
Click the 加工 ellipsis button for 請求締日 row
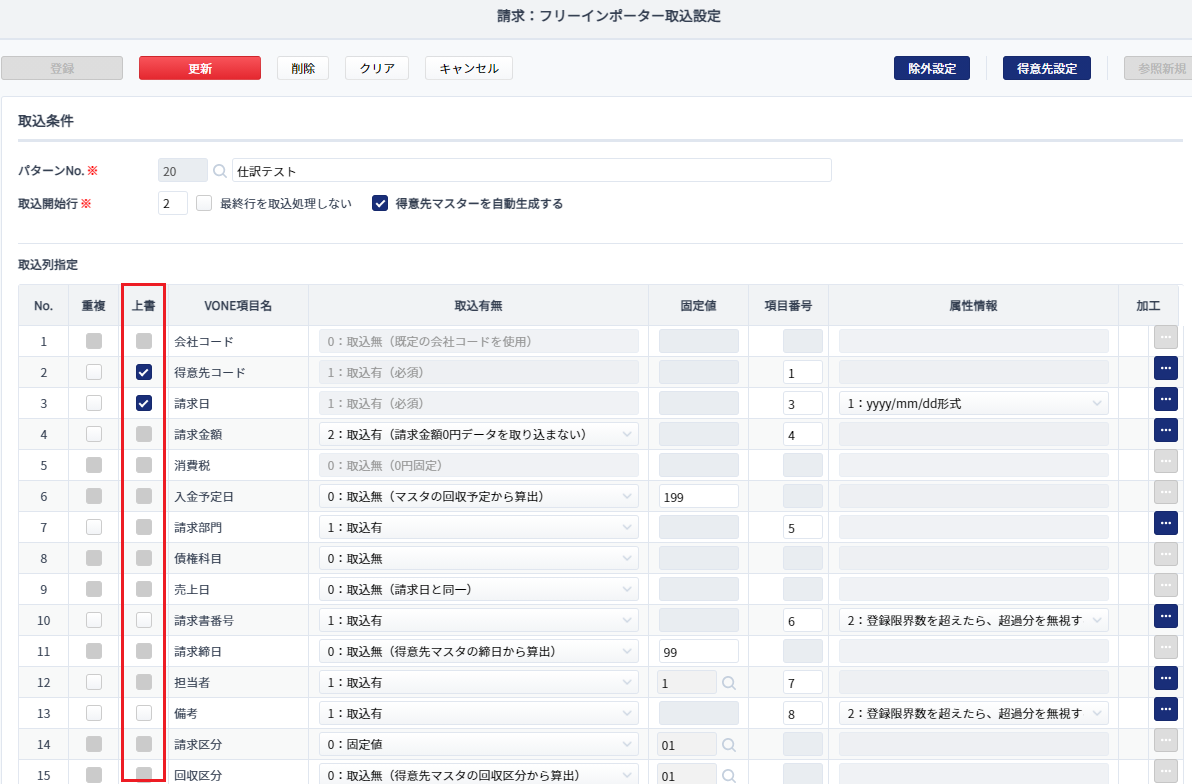tap(1165, 647)
